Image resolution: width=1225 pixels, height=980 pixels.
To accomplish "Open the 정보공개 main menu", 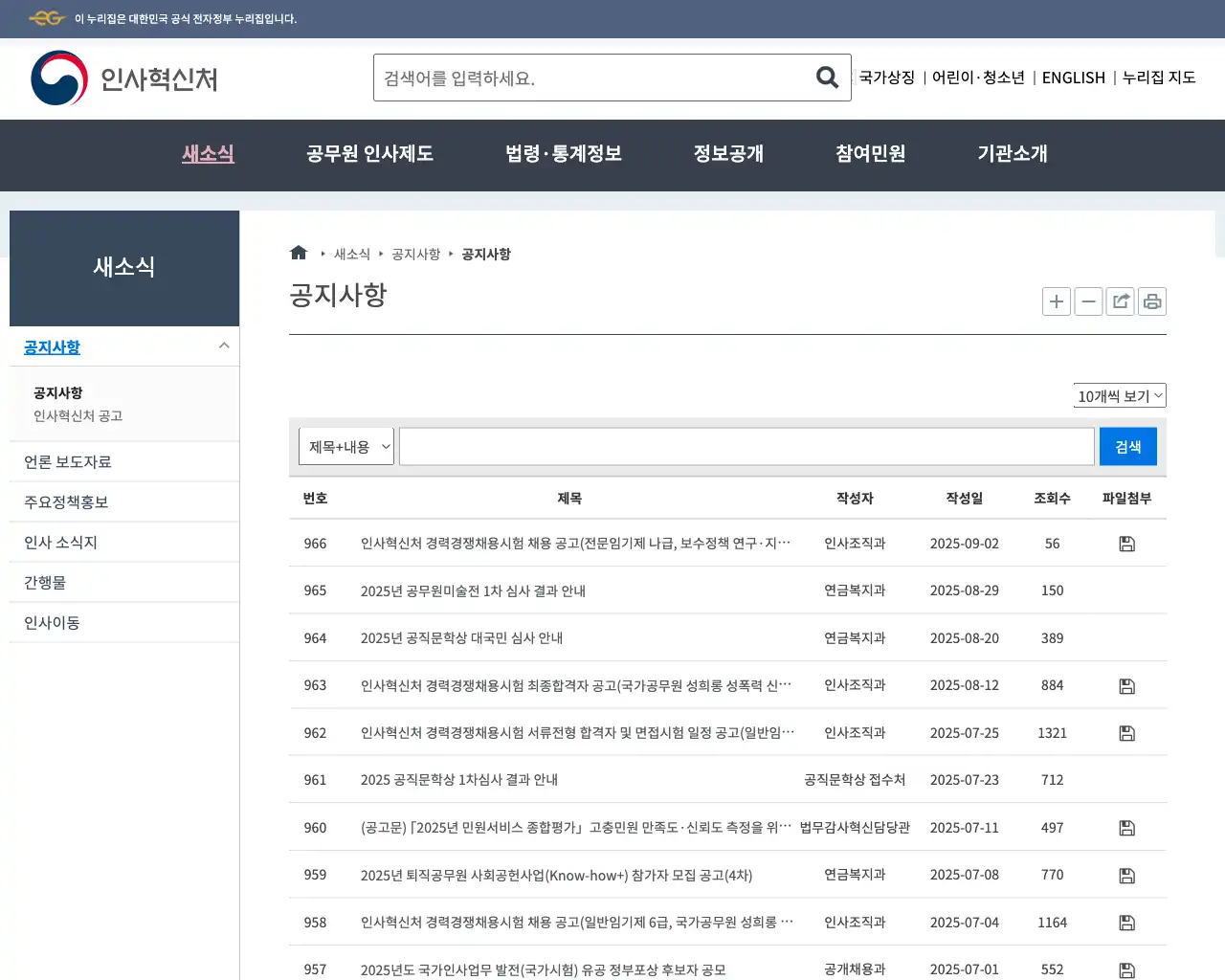I will 728,153.
